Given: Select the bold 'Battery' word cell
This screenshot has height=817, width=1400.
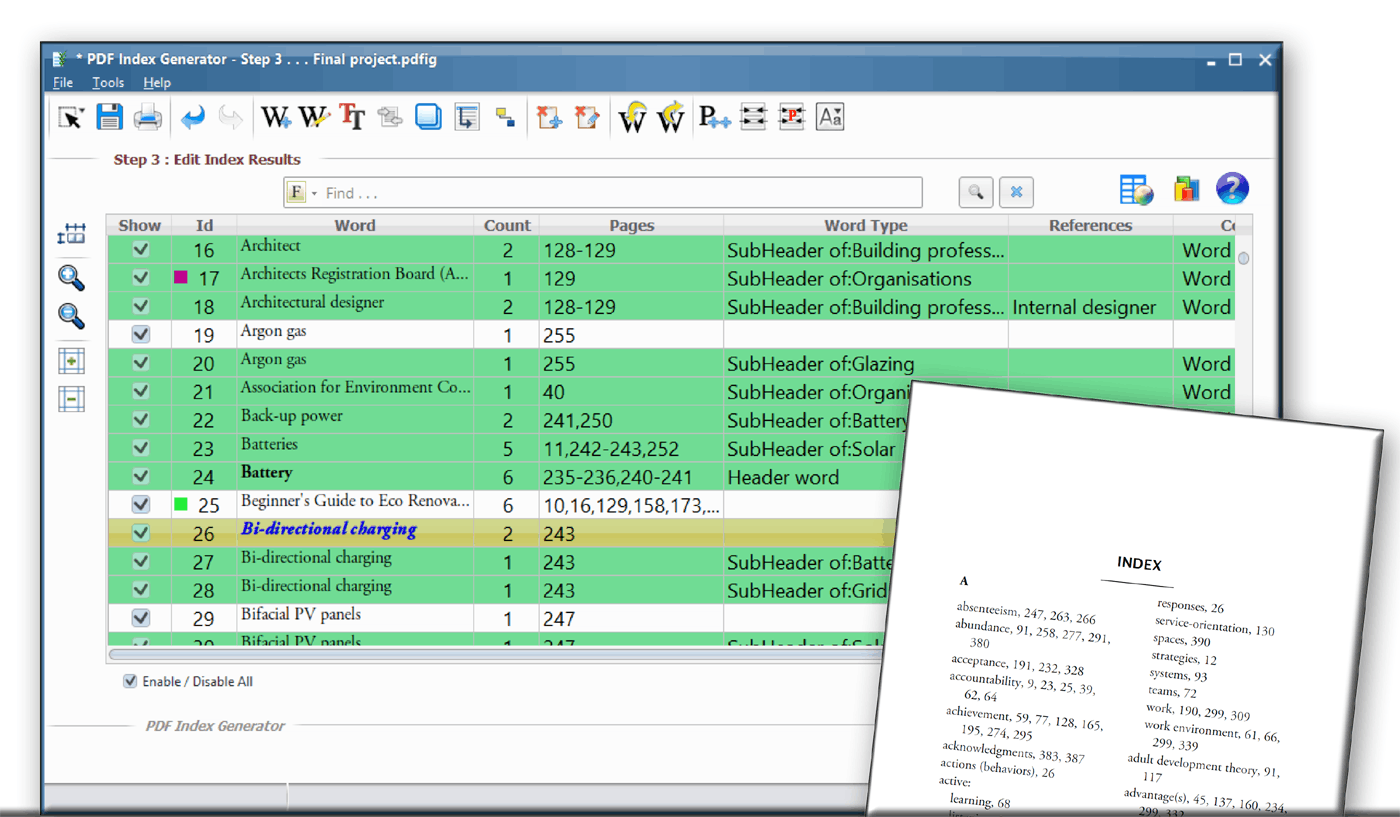Looking at the screenshot, I should tap(355, 476).
